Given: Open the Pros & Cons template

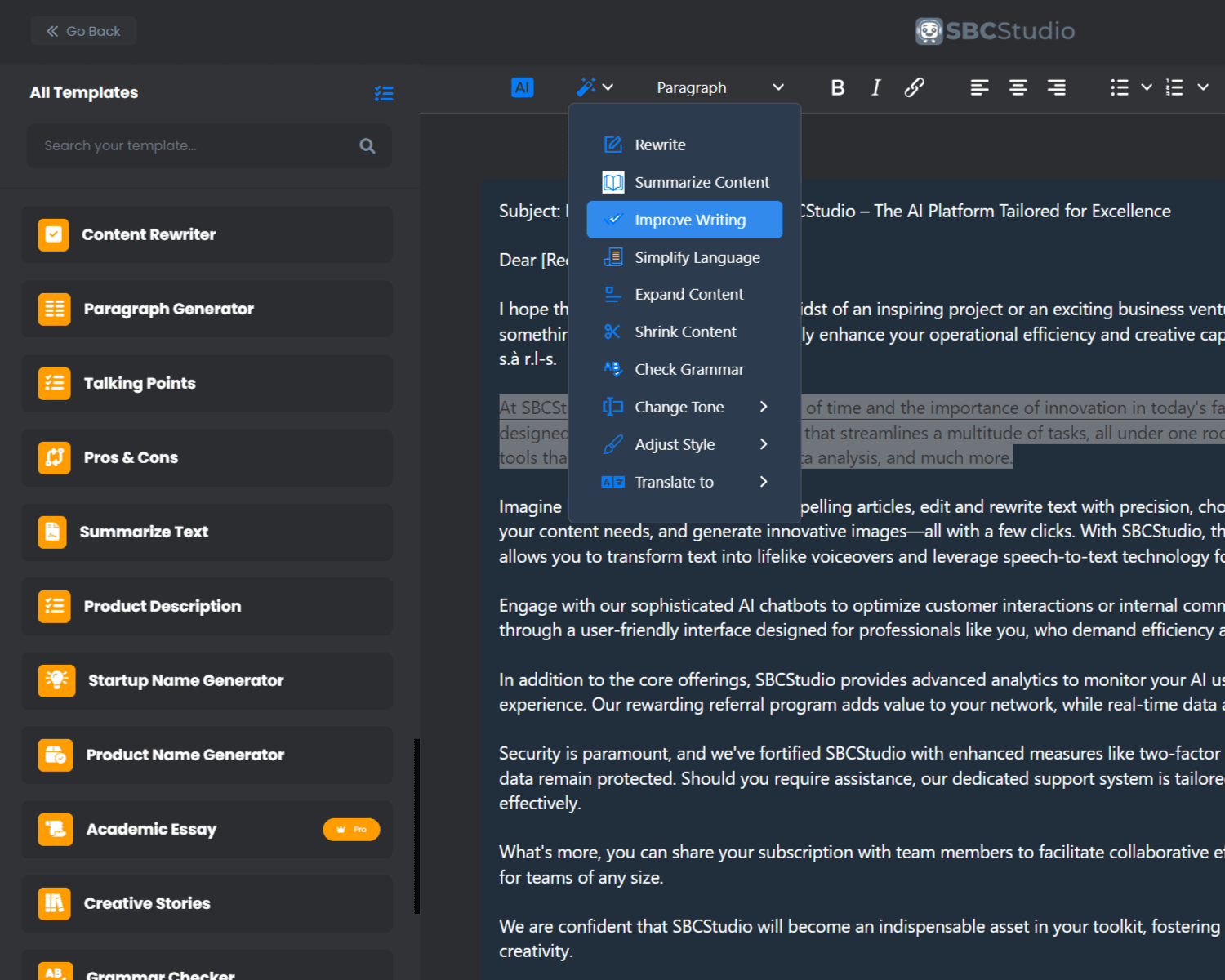Looking at the screenshot, I should (x=207, y=457).
